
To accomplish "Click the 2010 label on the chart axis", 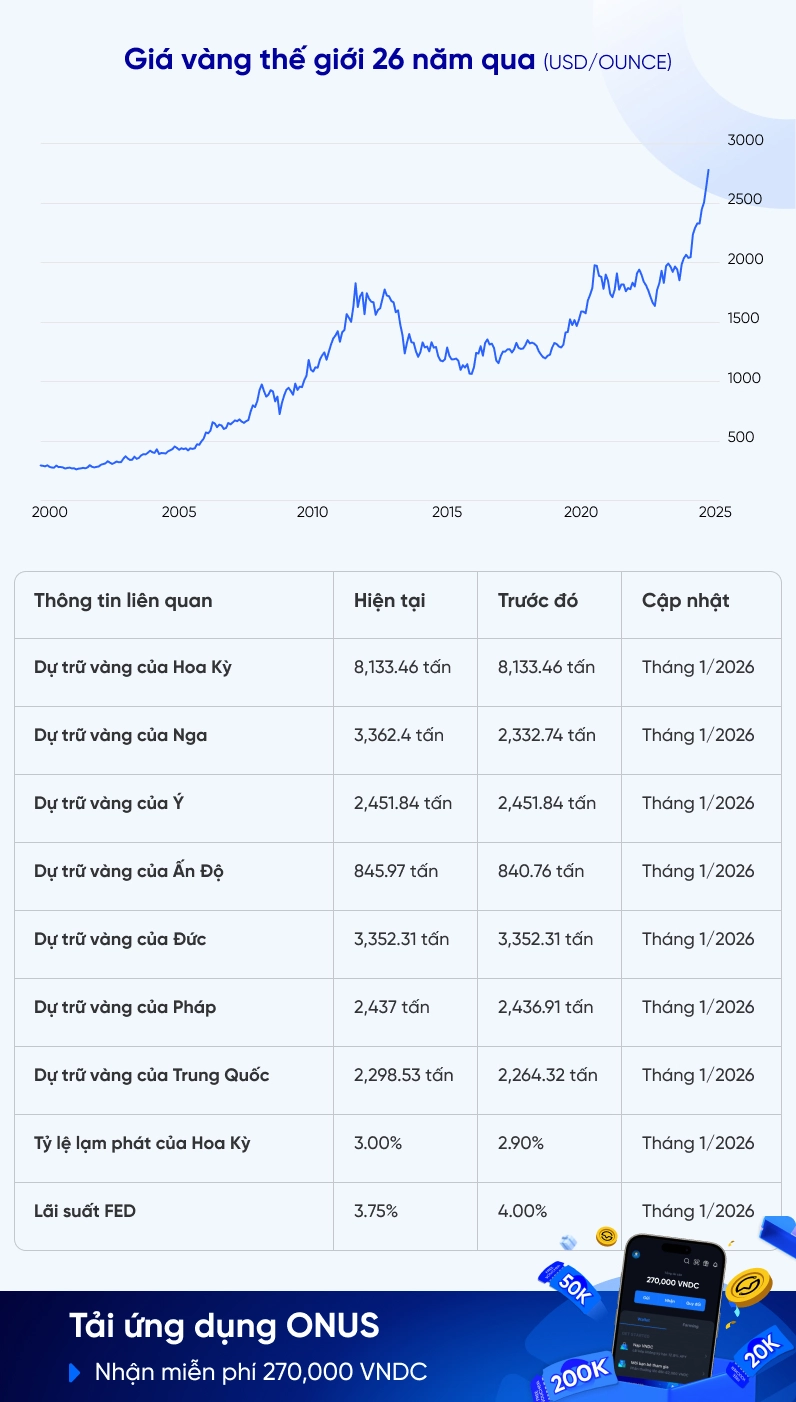I will 312,512.
